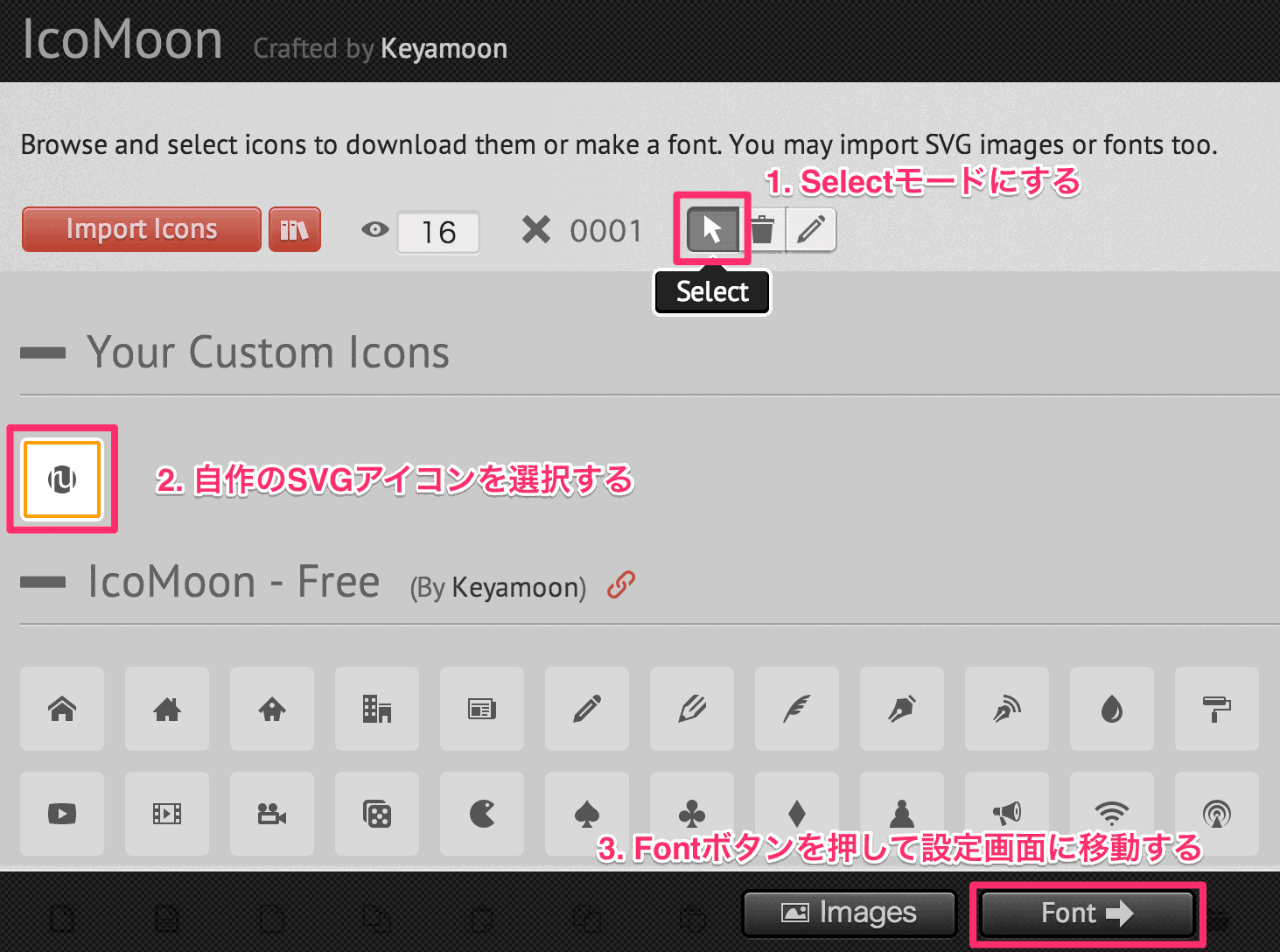This screenshot has height=952, width=1280.
Task: Open the Images tab at bottom
Action: (849, 913)
